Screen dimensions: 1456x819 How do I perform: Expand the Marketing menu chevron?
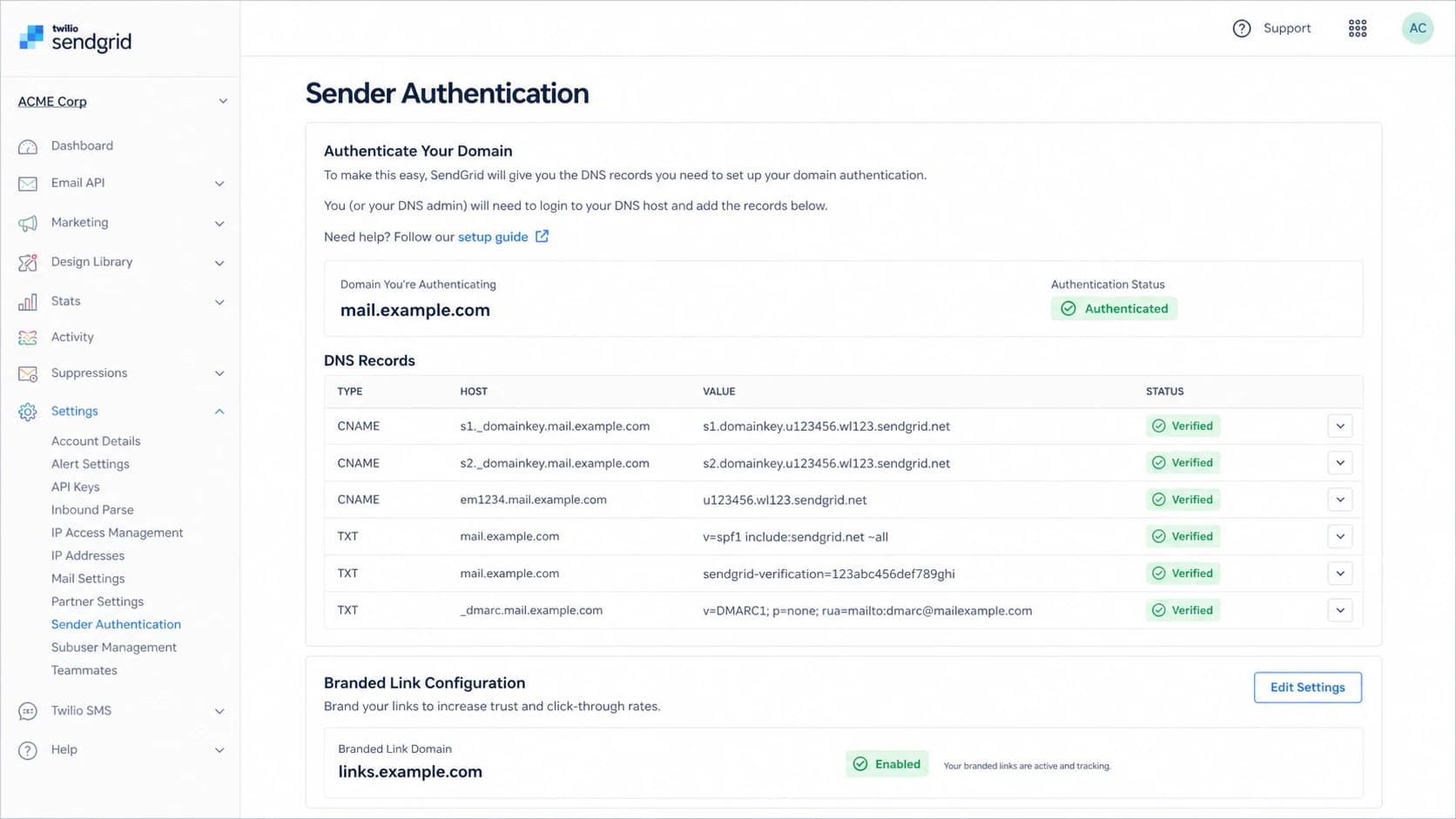pyautogui.click(x=219, y=224)
